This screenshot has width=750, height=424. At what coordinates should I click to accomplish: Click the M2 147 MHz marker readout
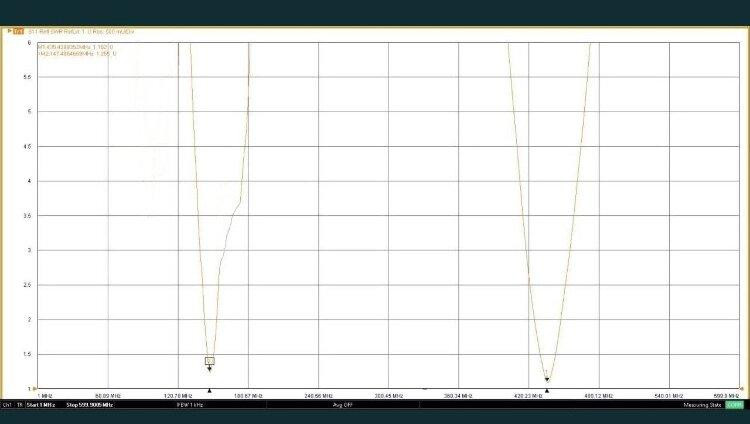[x=76, y=53]
